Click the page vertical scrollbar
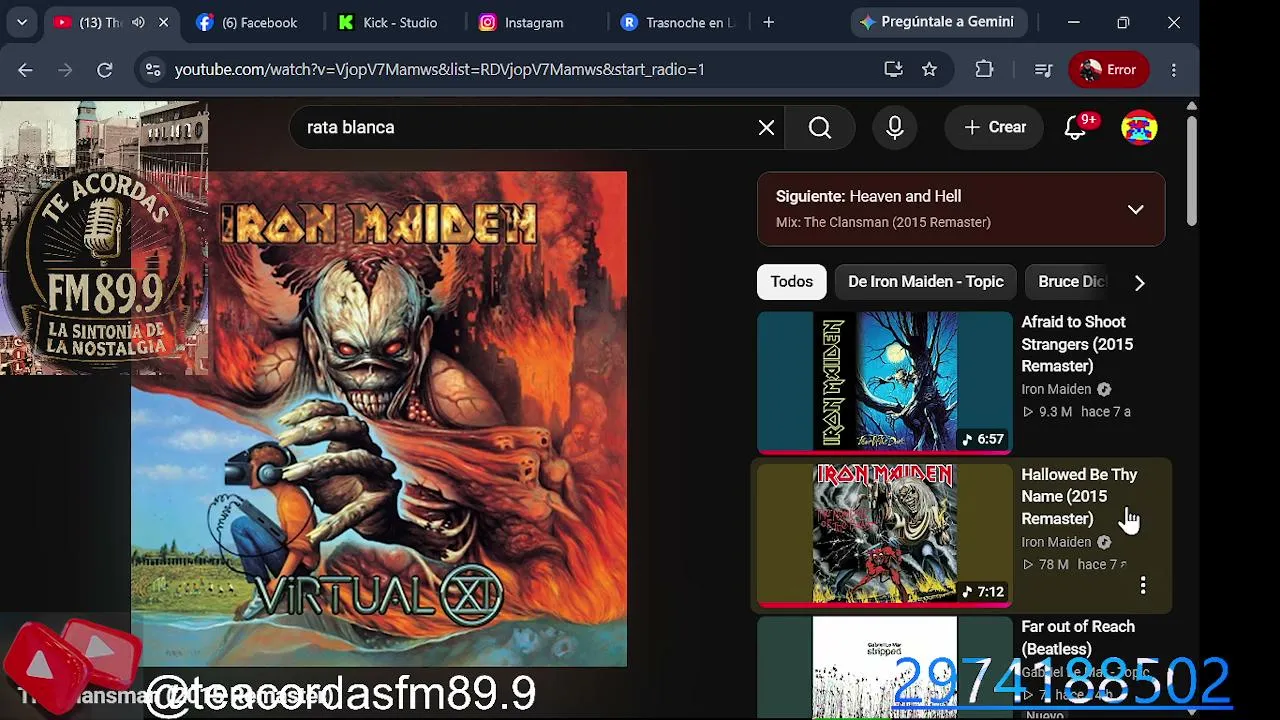The height and width of the screenshot is (720, 1280). [x=1191, y=170]
